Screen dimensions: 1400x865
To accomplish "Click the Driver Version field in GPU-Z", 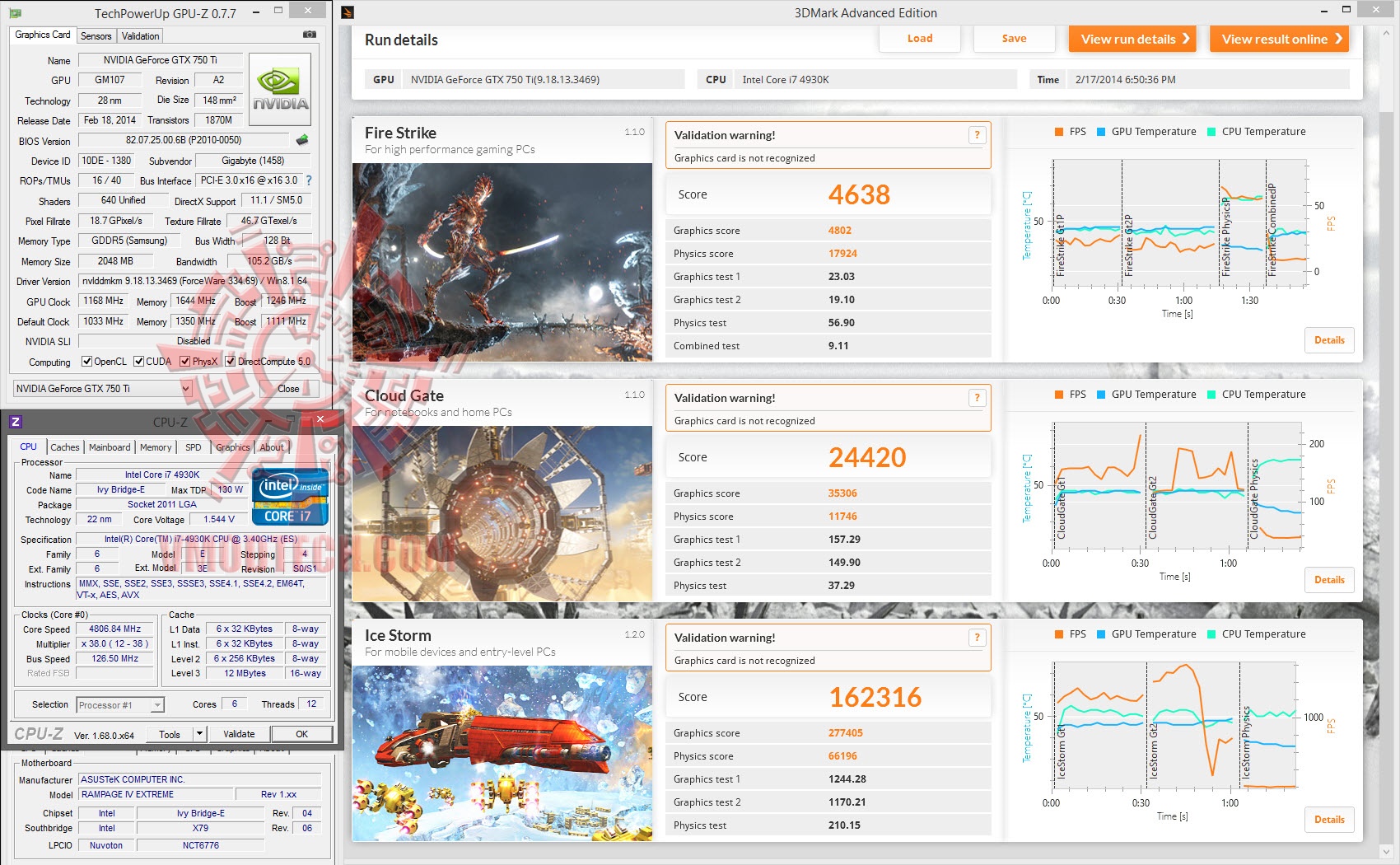I will click(194, 281).
